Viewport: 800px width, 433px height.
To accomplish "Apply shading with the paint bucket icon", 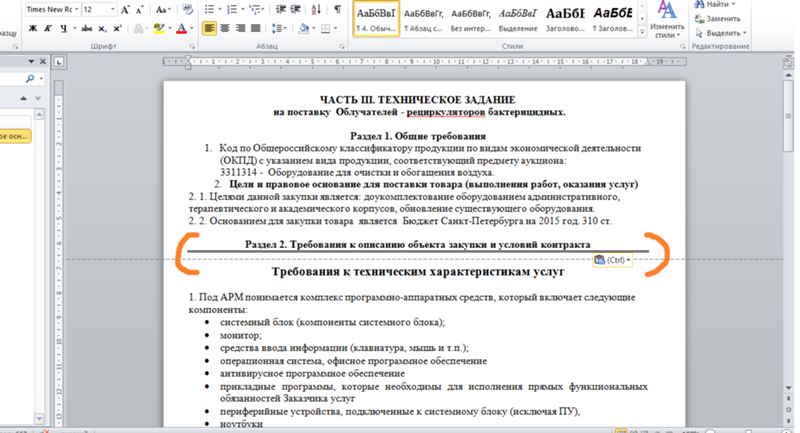I will click(304, 29).
